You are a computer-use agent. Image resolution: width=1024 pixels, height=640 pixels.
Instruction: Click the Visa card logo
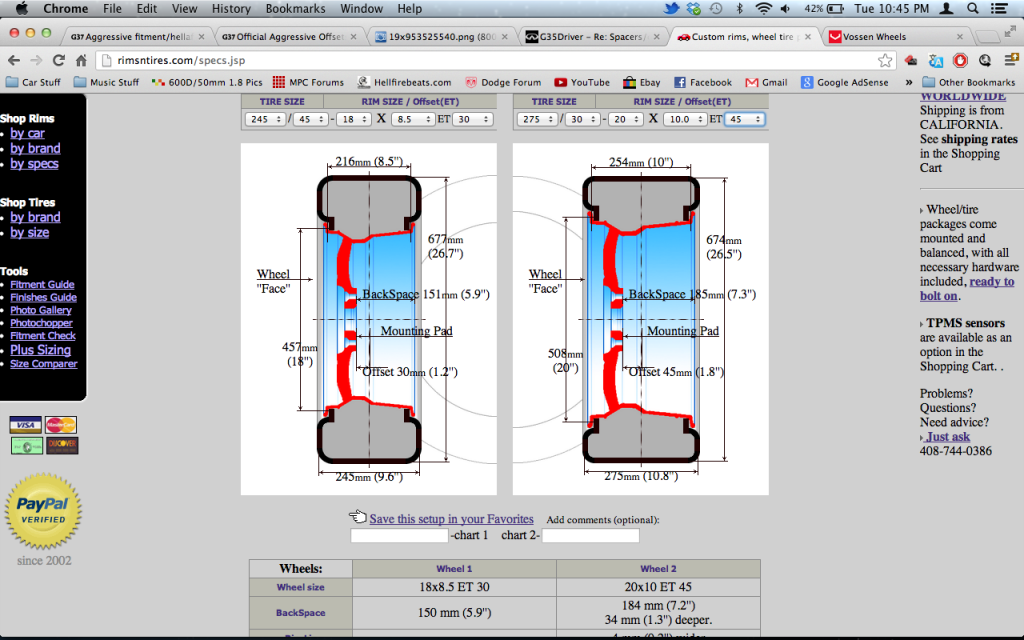[x=25, y=425]
